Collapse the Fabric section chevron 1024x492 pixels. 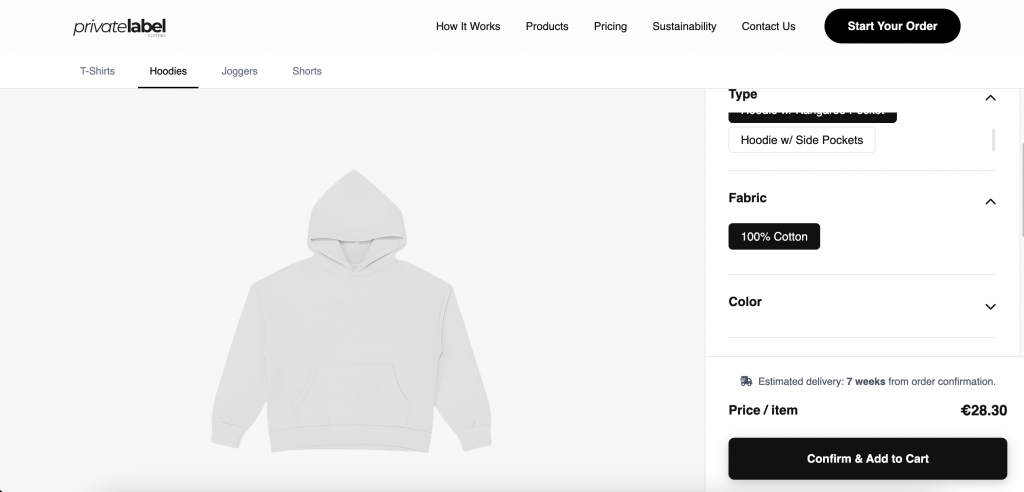(990, 201)
